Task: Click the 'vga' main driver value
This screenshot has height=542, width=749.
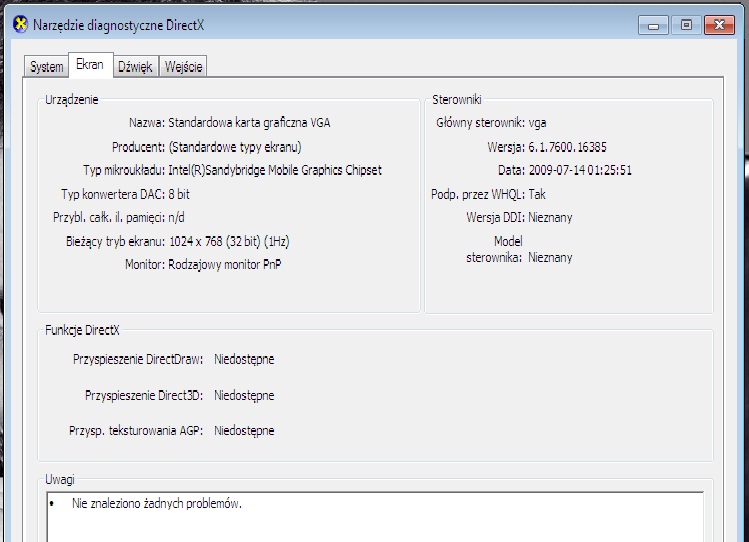Action: pyautogui.click(x=537, y=123)
